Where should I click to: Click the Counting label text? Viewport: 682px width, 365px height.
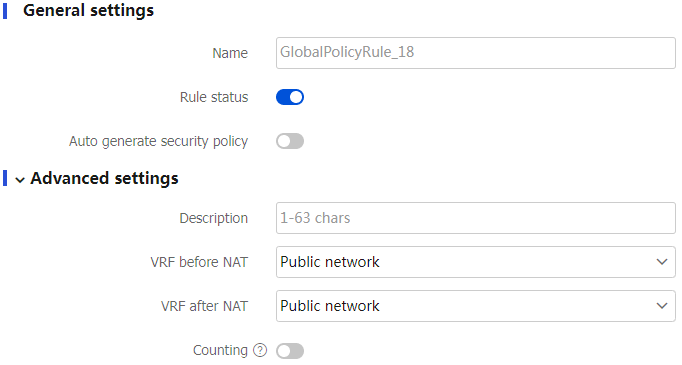point(220,350)
